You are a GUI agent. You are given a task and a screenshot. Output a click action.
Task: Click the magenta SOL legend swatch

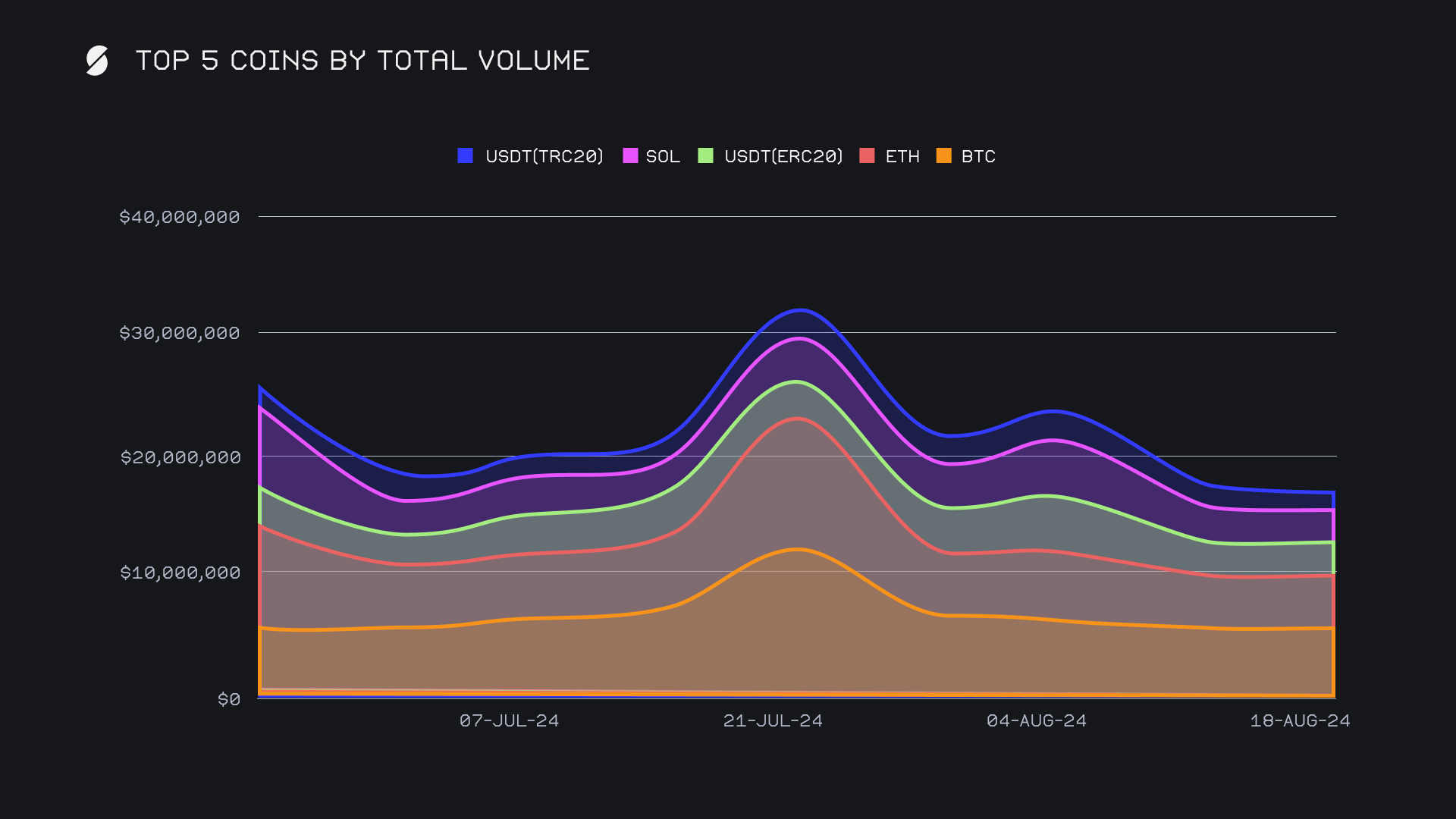[630, 155]
